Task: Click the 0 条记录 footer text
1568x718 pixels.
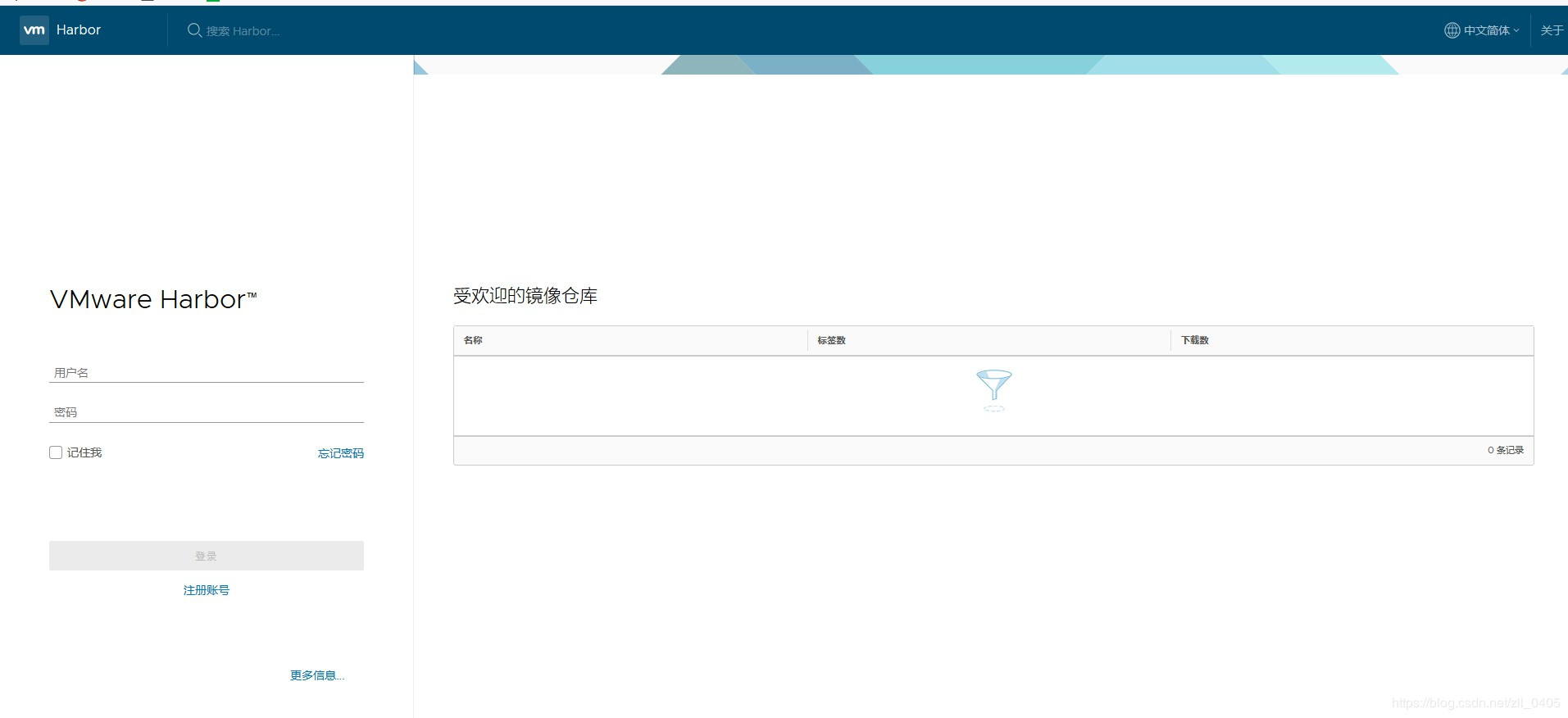Action: tap(1506, 450)
